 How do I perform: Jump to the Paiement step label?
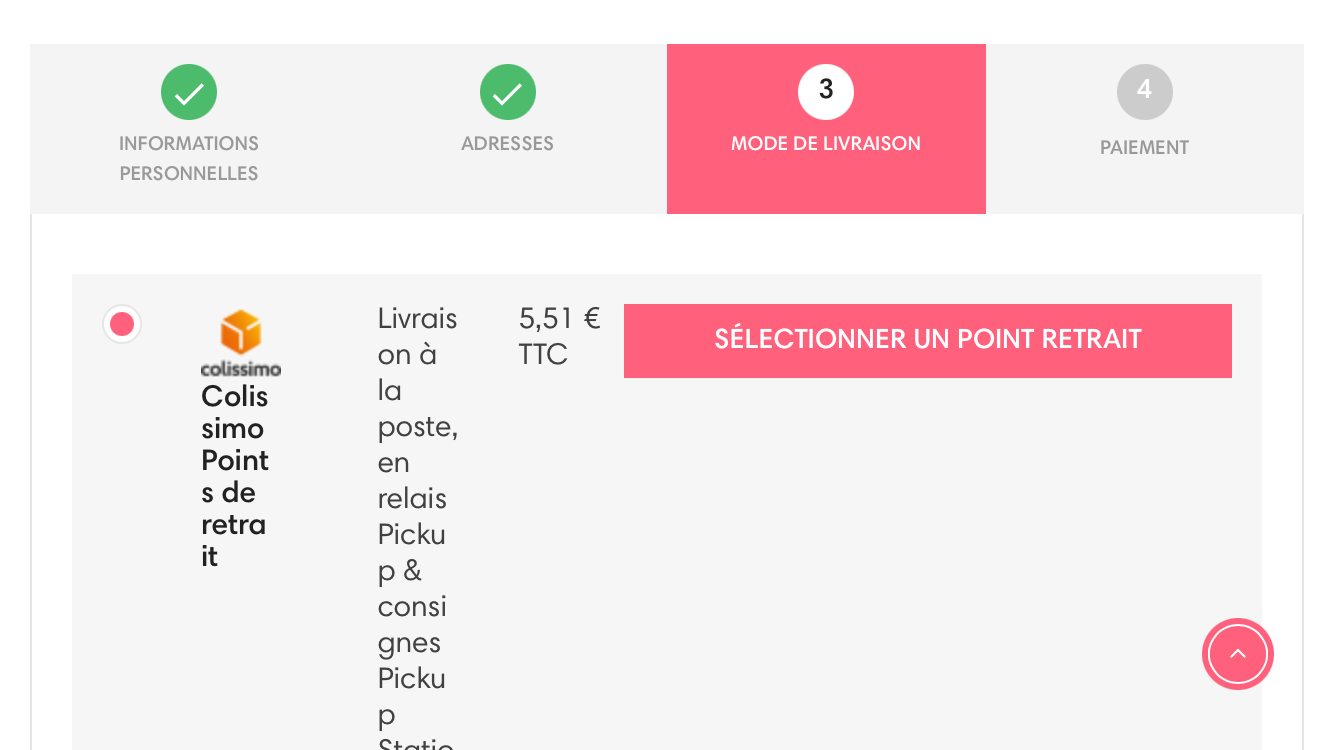[1144, 147]
